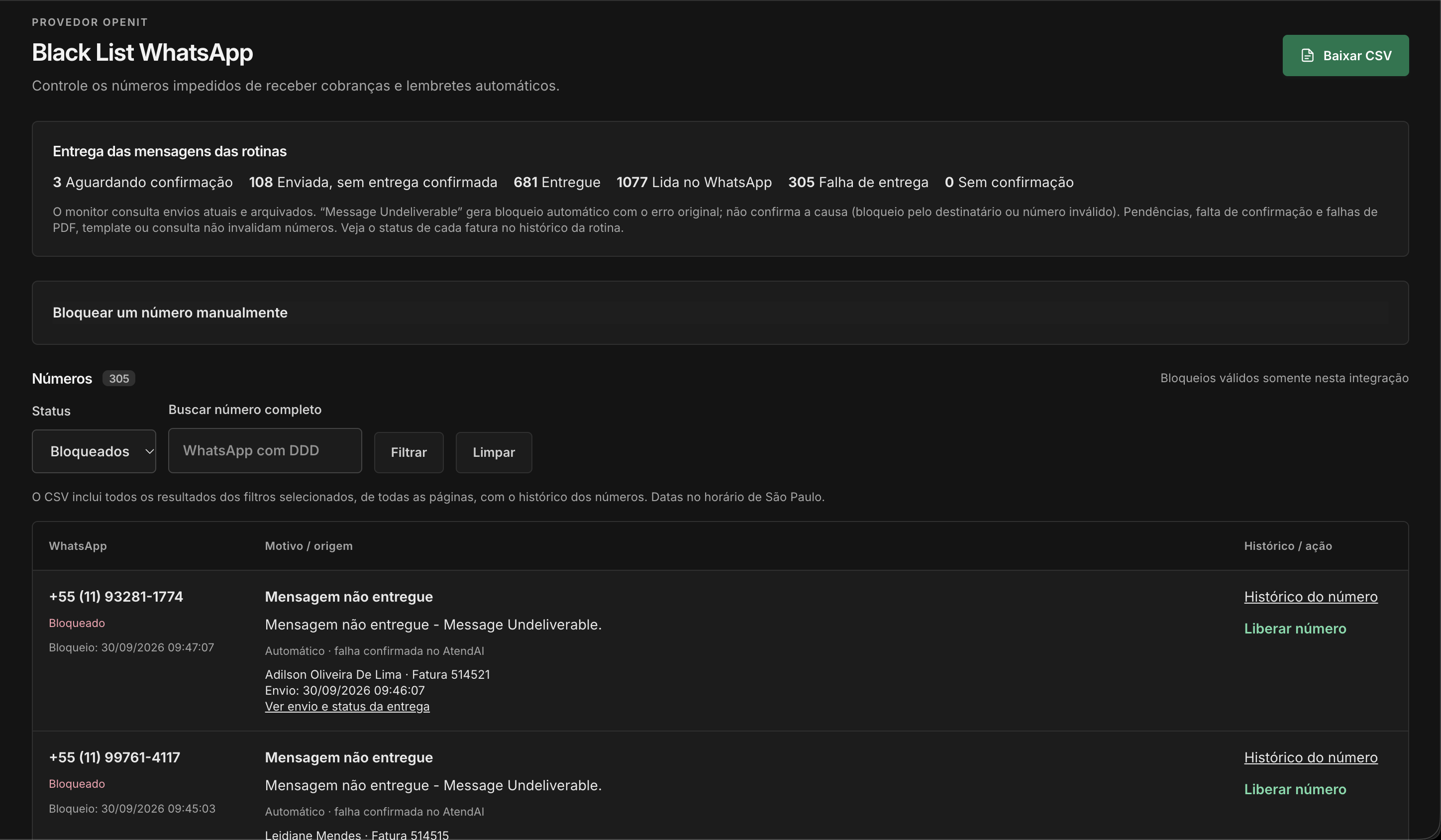Open Histórico do número for 93281-1774
Screen dimensions: 1441x840
[x=1311, y=596]
